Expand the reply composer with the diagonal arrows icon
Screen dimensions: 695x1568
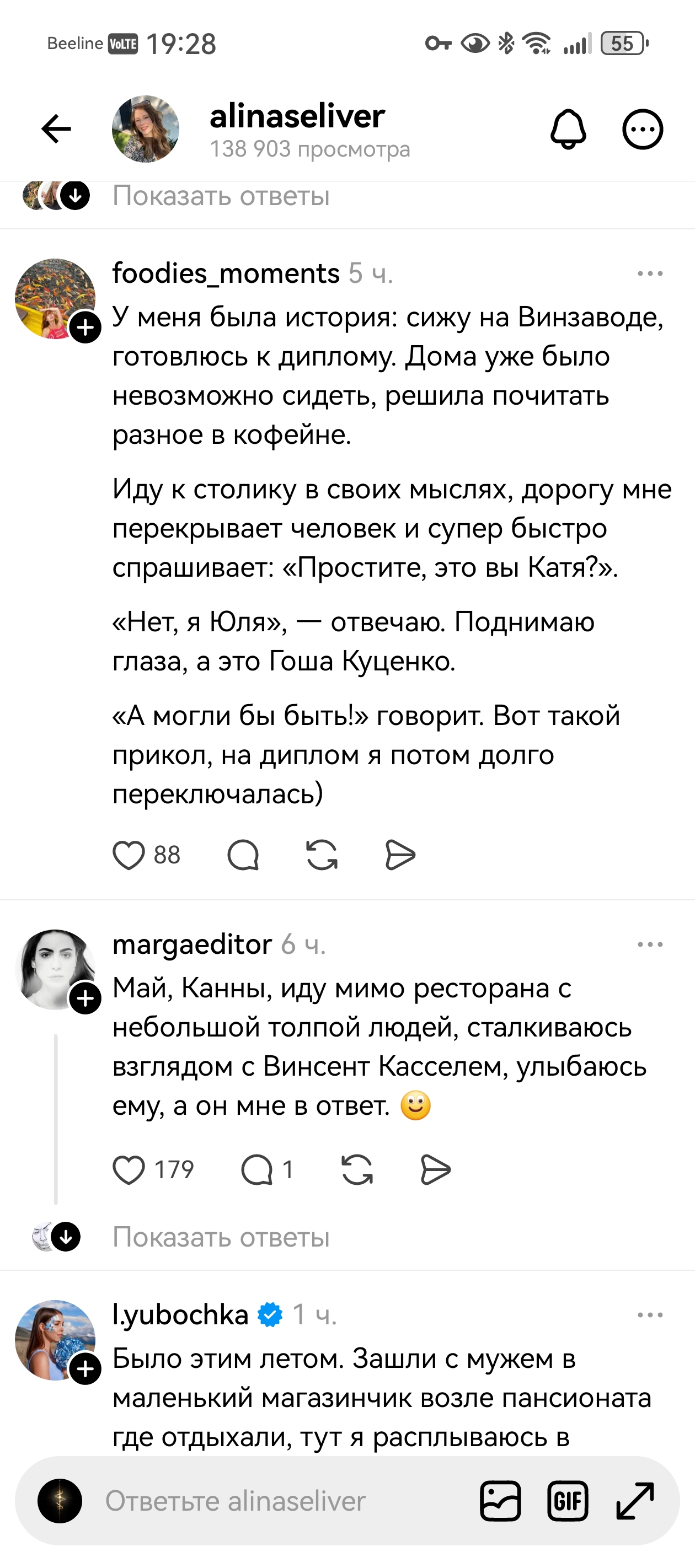pos(635,1500)
